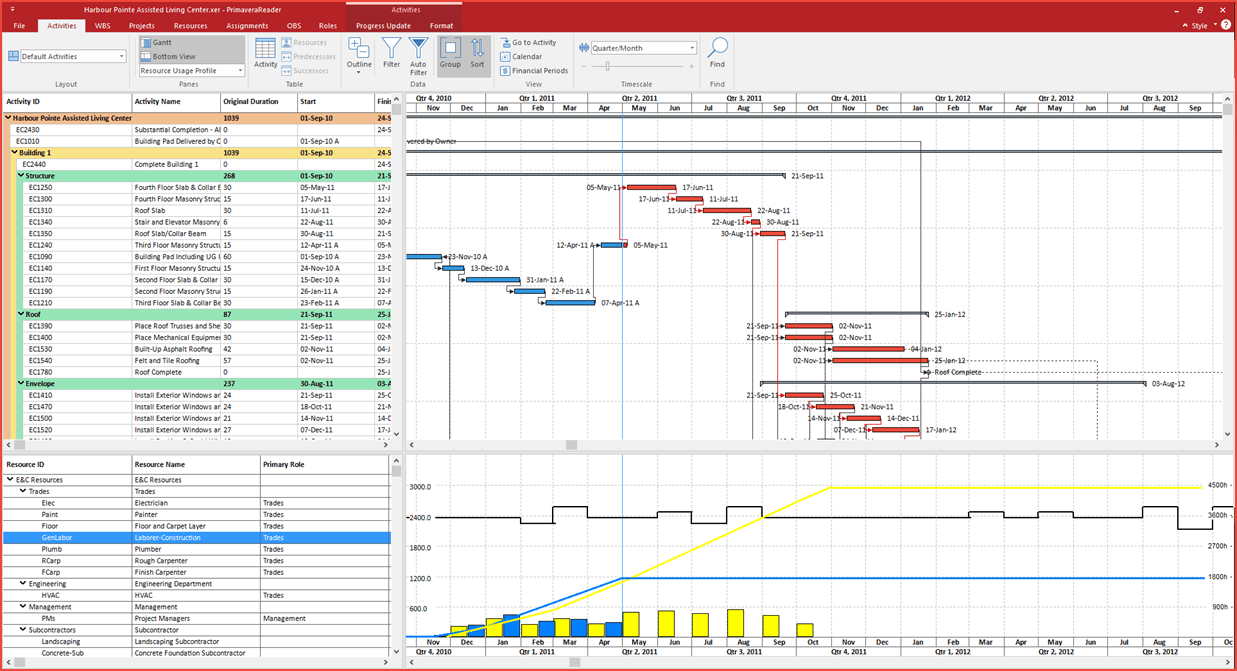The height and width of the screenshot is (671, 1237).
Task: Click the Successors table button
Action: (x=305, y=71)
